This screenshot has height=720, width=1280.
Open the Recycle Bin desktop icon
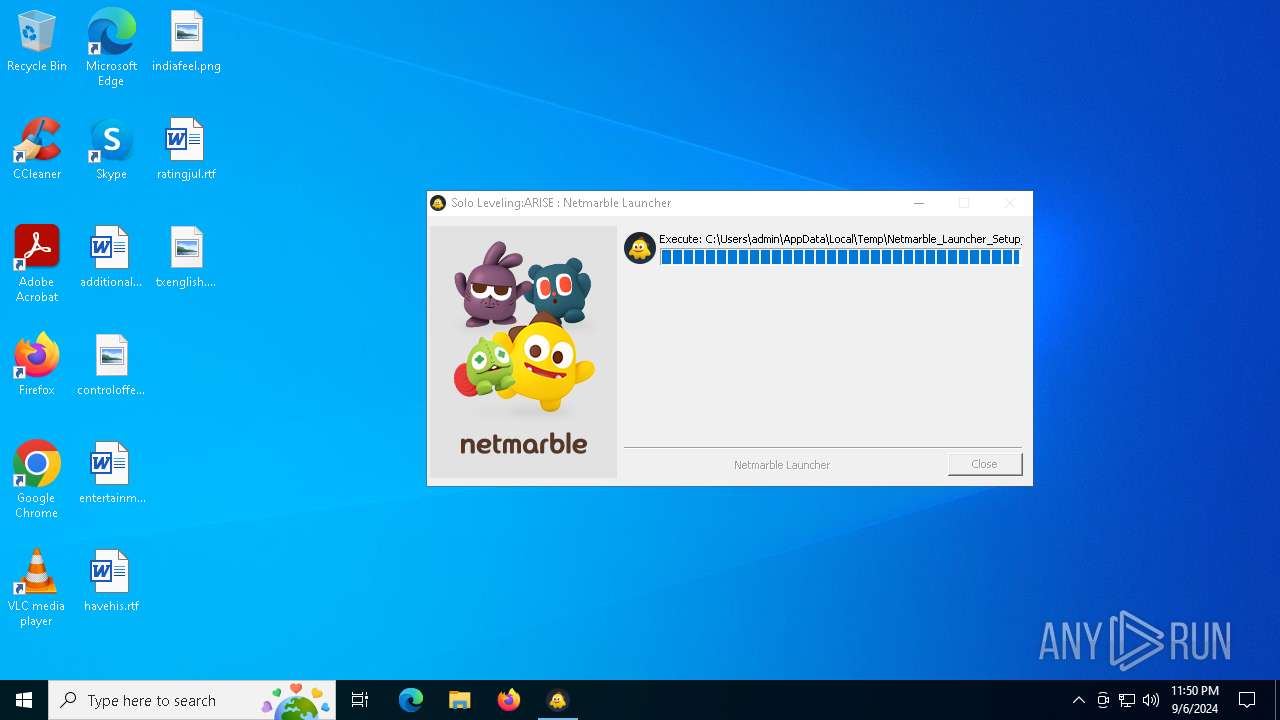tap(37, 41)
